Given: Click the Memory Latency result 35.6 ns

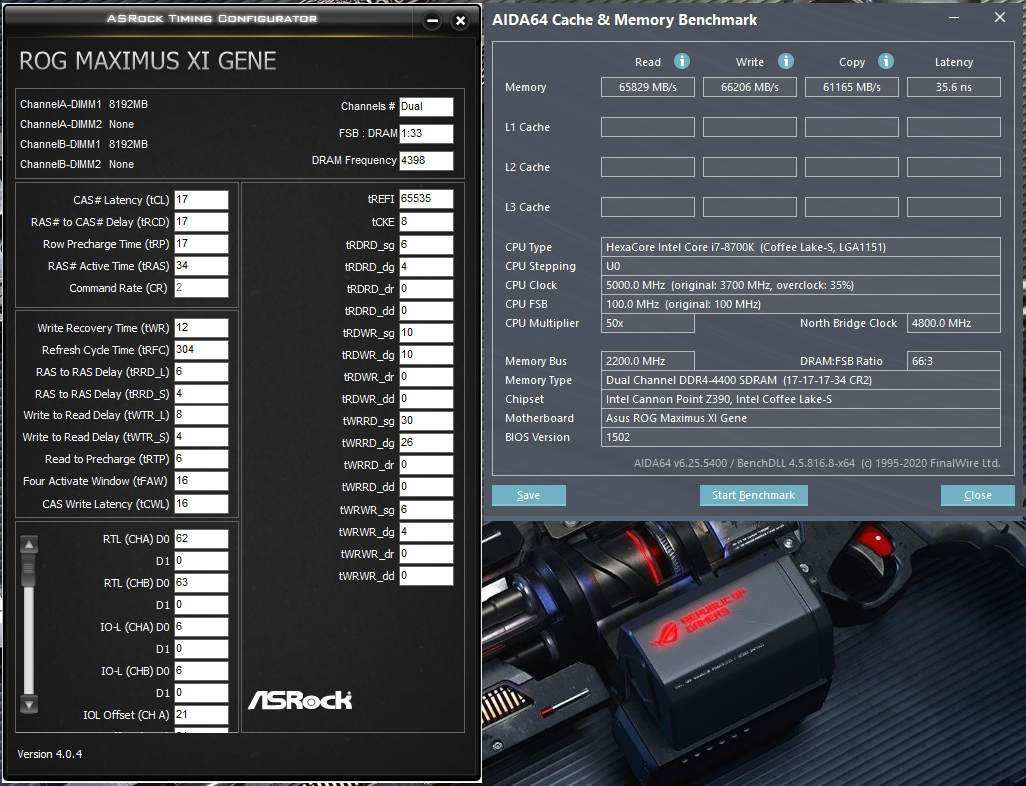Looking at the screenshot, I should tap(954, 87).
